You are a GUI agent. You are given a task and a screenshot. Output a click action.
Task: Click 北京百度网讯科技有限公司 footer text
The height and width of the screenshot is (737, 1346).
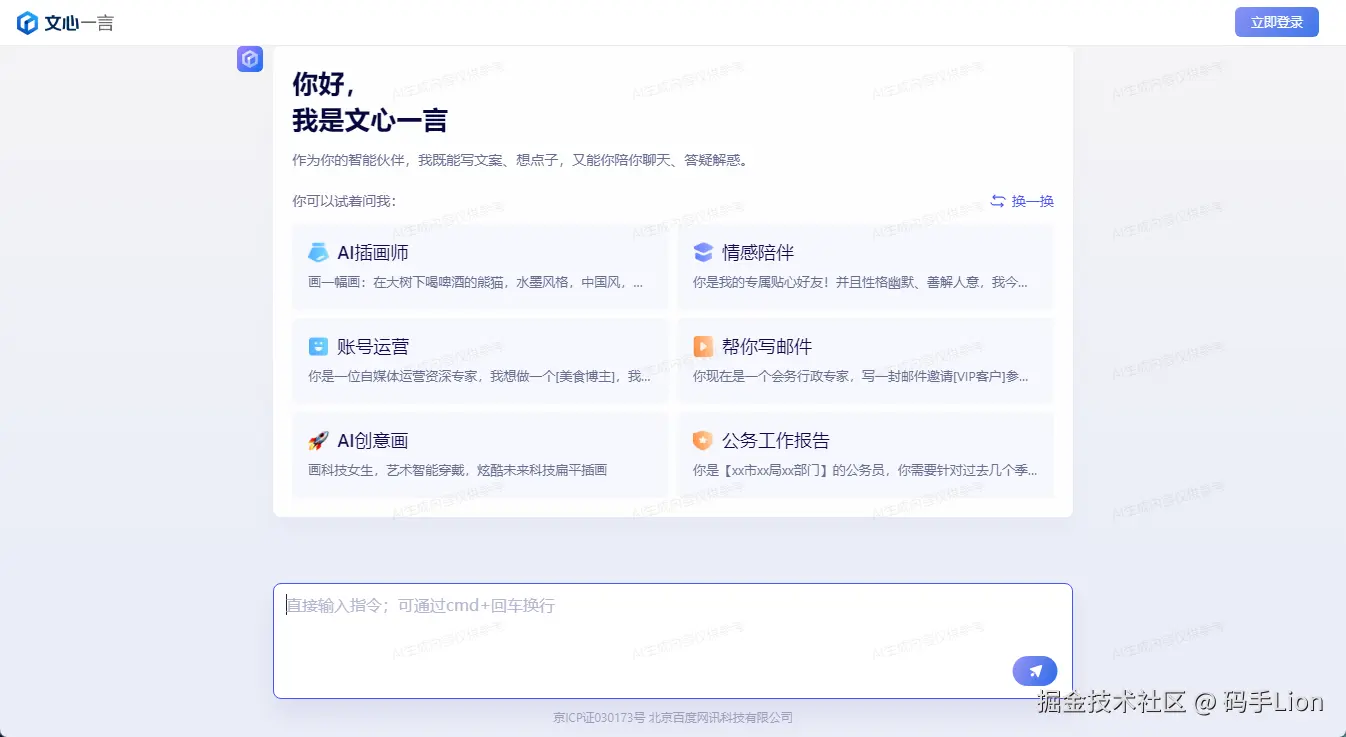point(721,717)
